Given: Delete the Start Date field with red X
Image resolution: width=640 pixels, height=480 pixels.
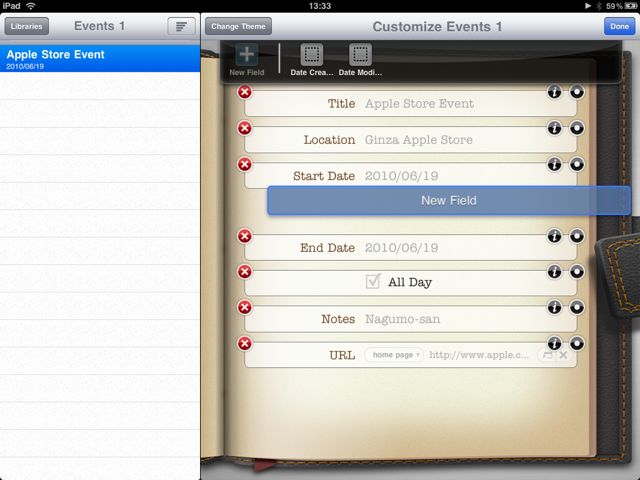Looking at the screenshot, I should pyautogui.click(x=244, y=164).
